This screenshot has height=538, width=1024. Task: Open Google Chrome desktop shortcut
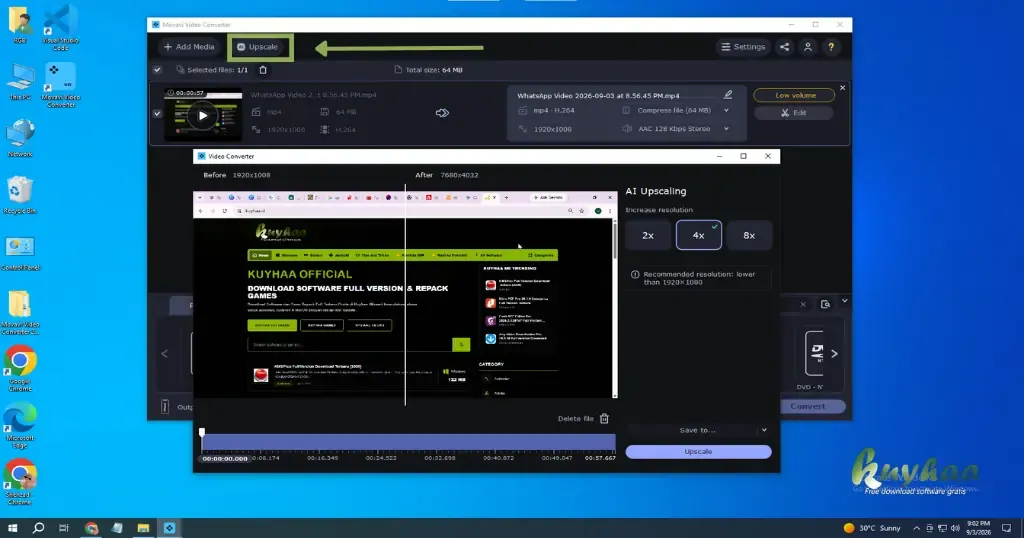(x=20, y=368)
